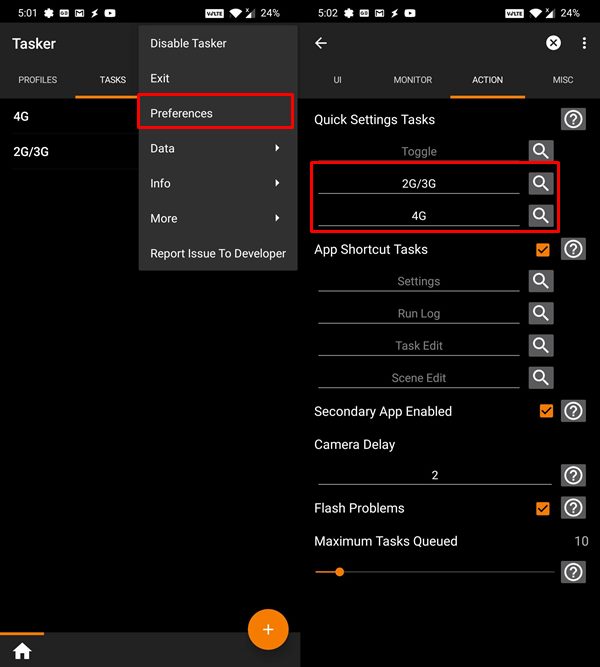Tap the orange add task plus button
The width and height of the screenshot is (600, 667).
tap(268, 629)
